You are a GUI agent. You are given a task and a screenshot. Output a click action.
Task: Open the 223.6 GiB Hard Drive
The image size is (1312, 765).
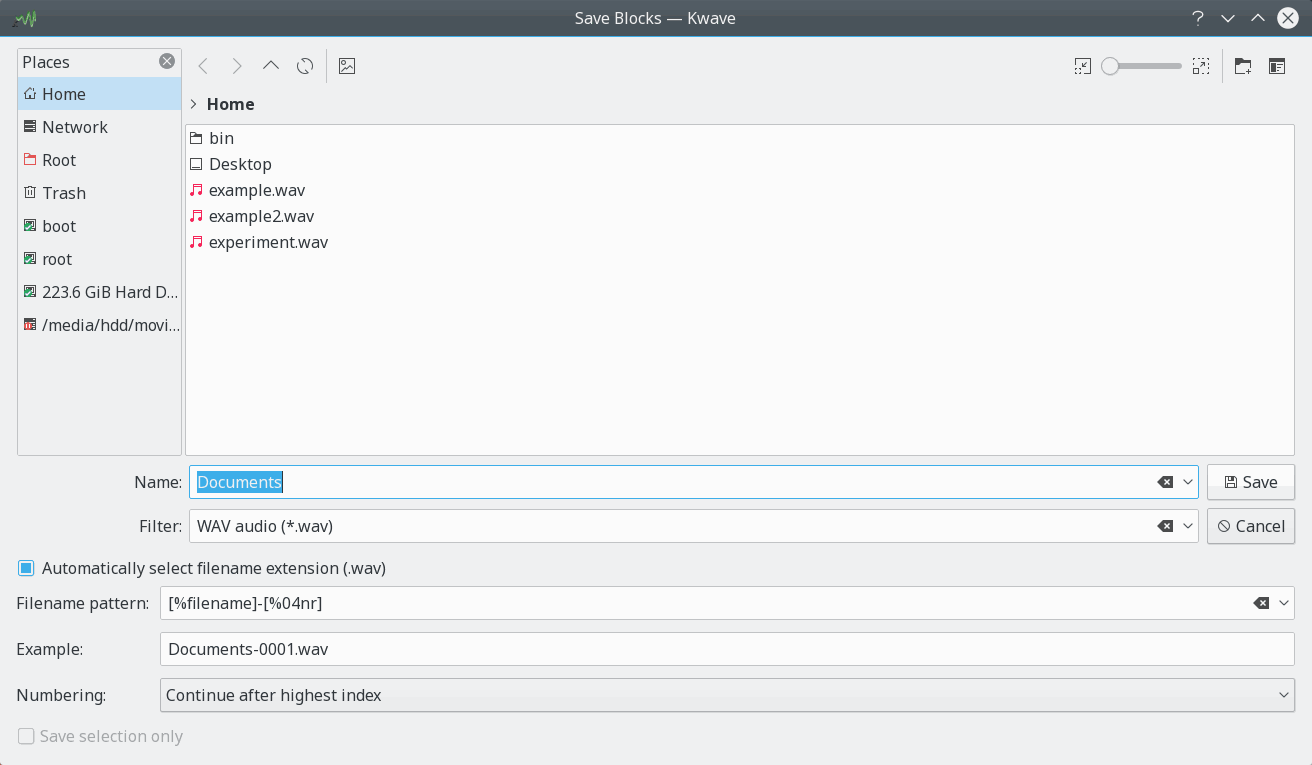tap(98, 292)
